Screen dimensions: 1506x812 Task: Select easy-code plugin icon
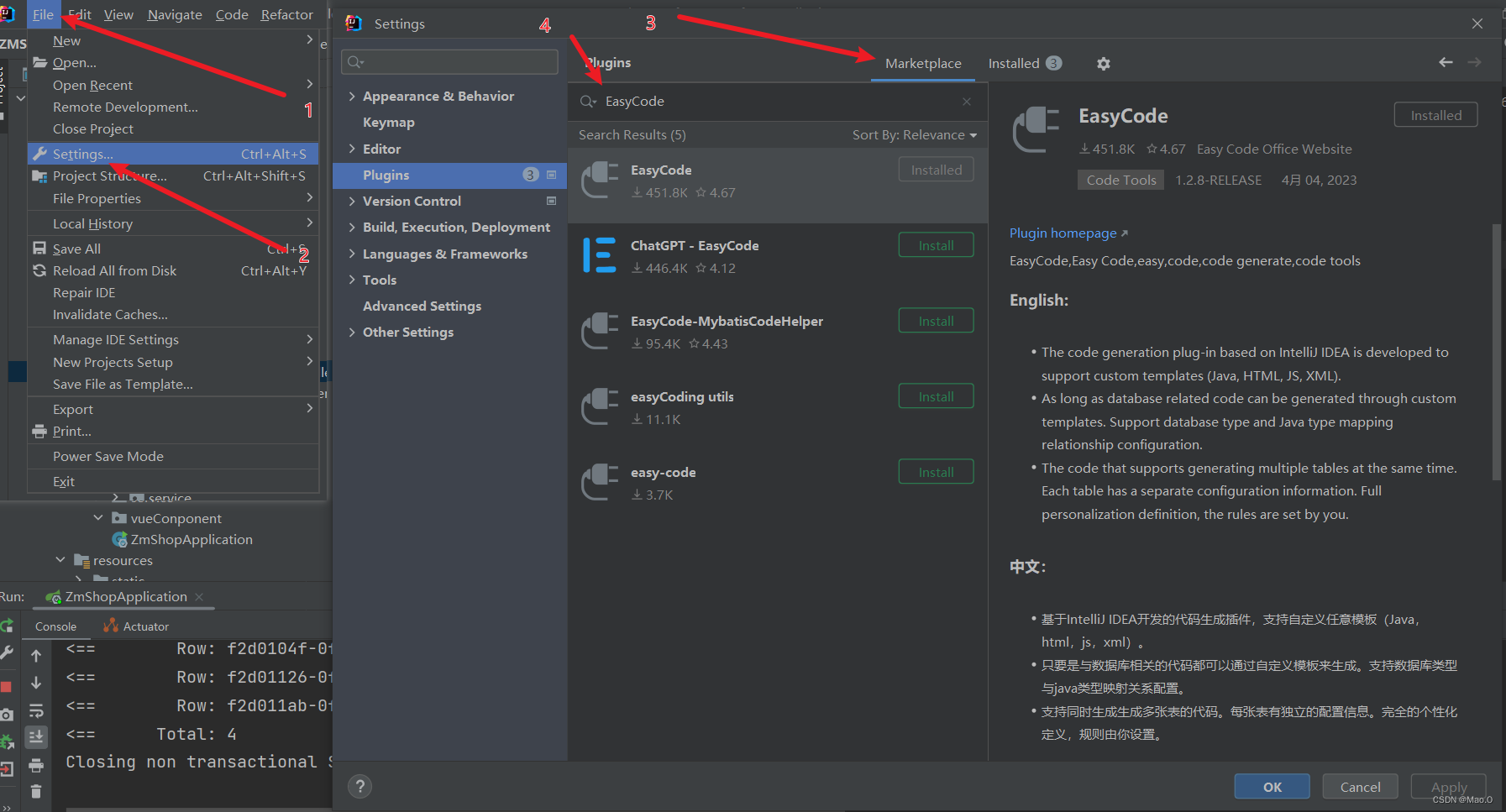(600, 482)
